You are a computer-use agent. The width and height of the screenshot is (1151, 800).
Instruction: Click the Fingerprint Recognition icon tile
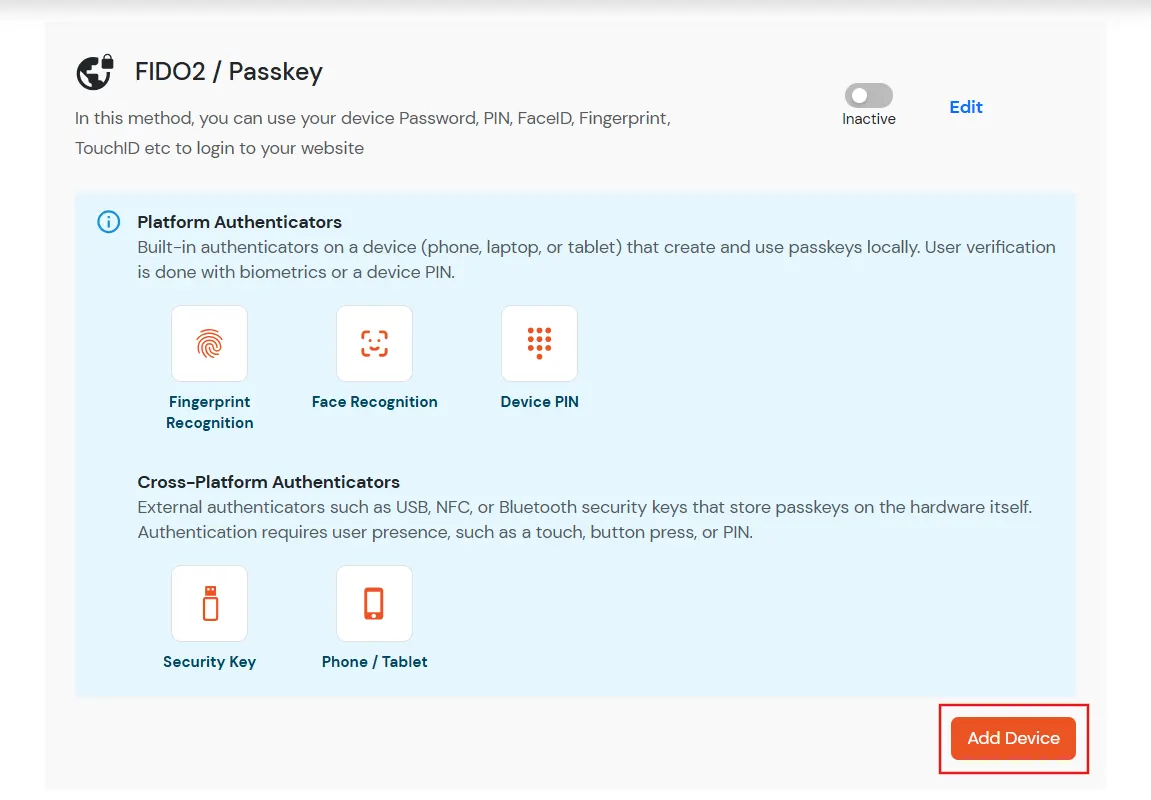pyautogui.click(x=209, y=343)
